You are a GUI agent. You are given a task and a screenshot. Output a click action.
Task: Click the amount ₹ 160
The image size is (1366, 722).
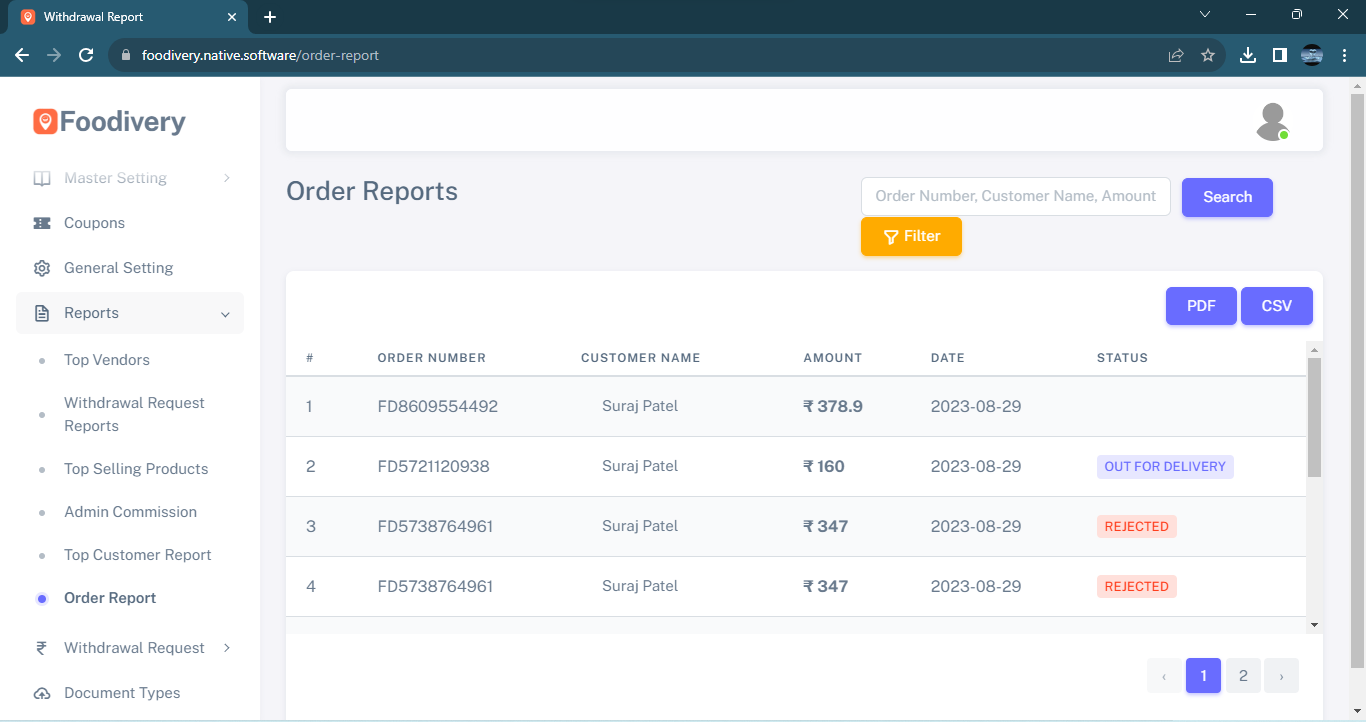824,467
